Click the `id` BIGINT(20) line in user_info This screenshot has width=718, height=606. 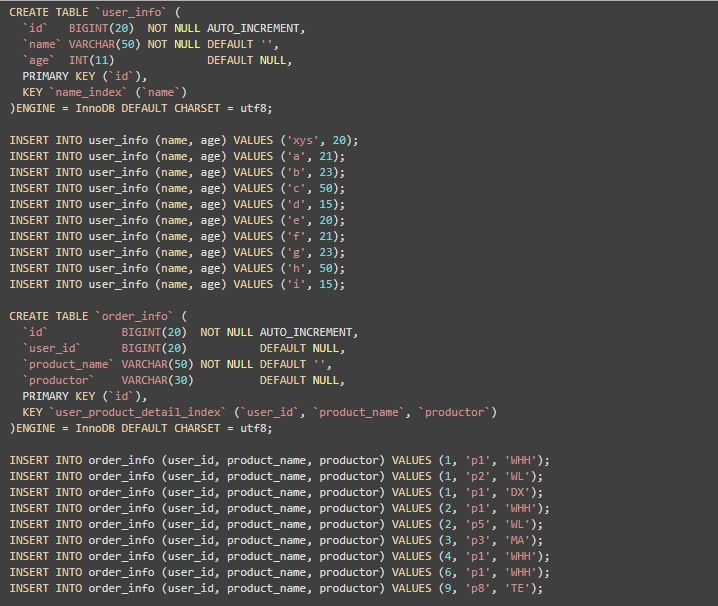click(163, 28)
